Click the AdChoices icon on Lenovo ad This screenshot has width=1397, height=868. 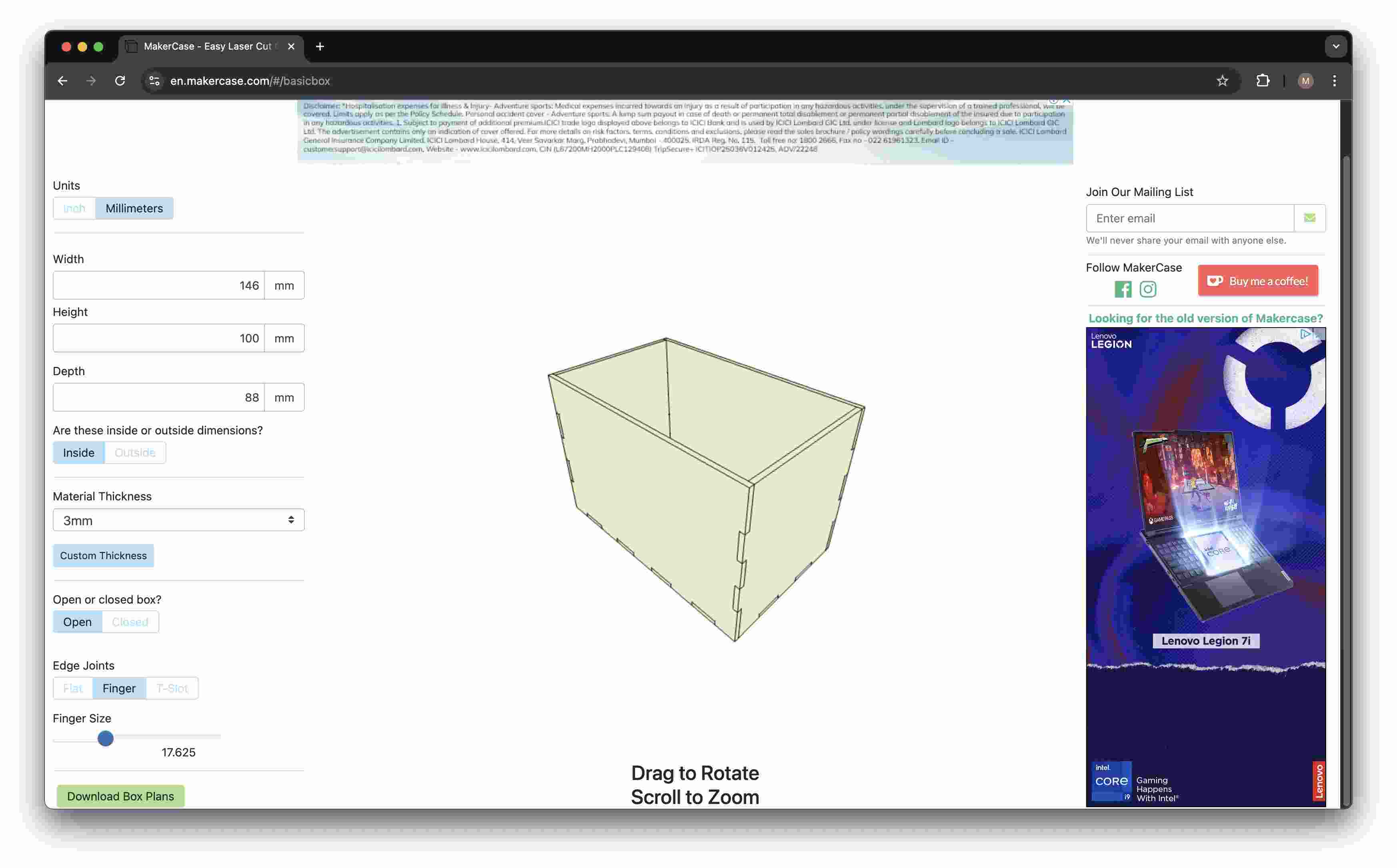[x=1305, y=334]
